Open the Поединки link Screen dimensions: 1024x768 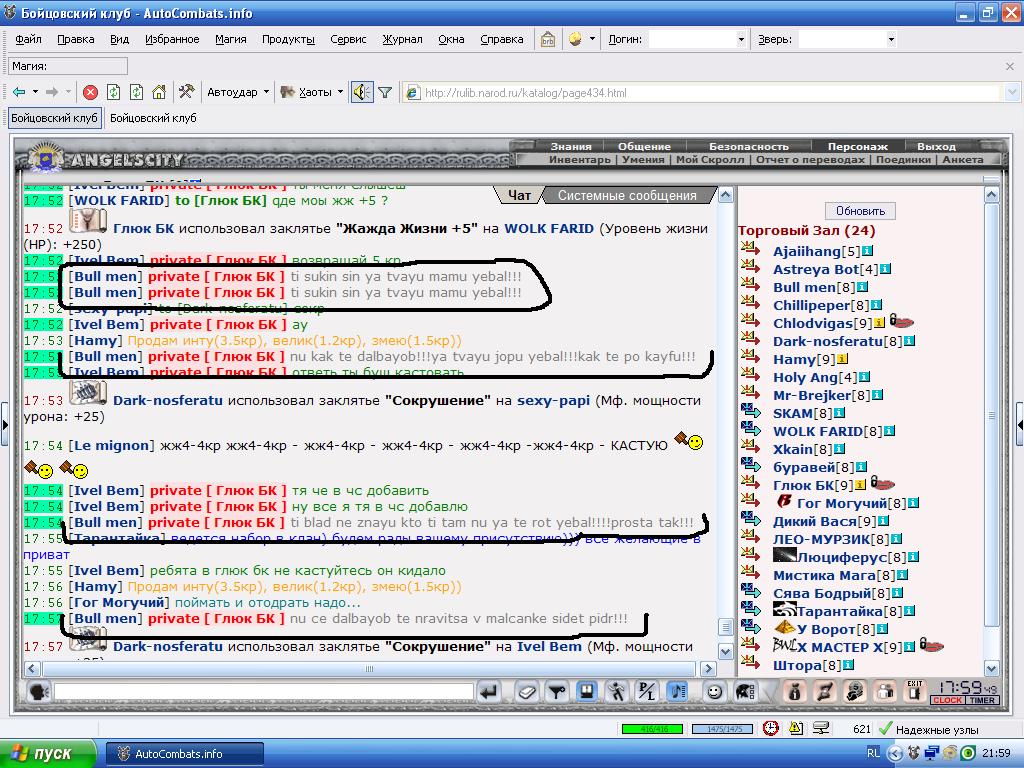point(903,159)
